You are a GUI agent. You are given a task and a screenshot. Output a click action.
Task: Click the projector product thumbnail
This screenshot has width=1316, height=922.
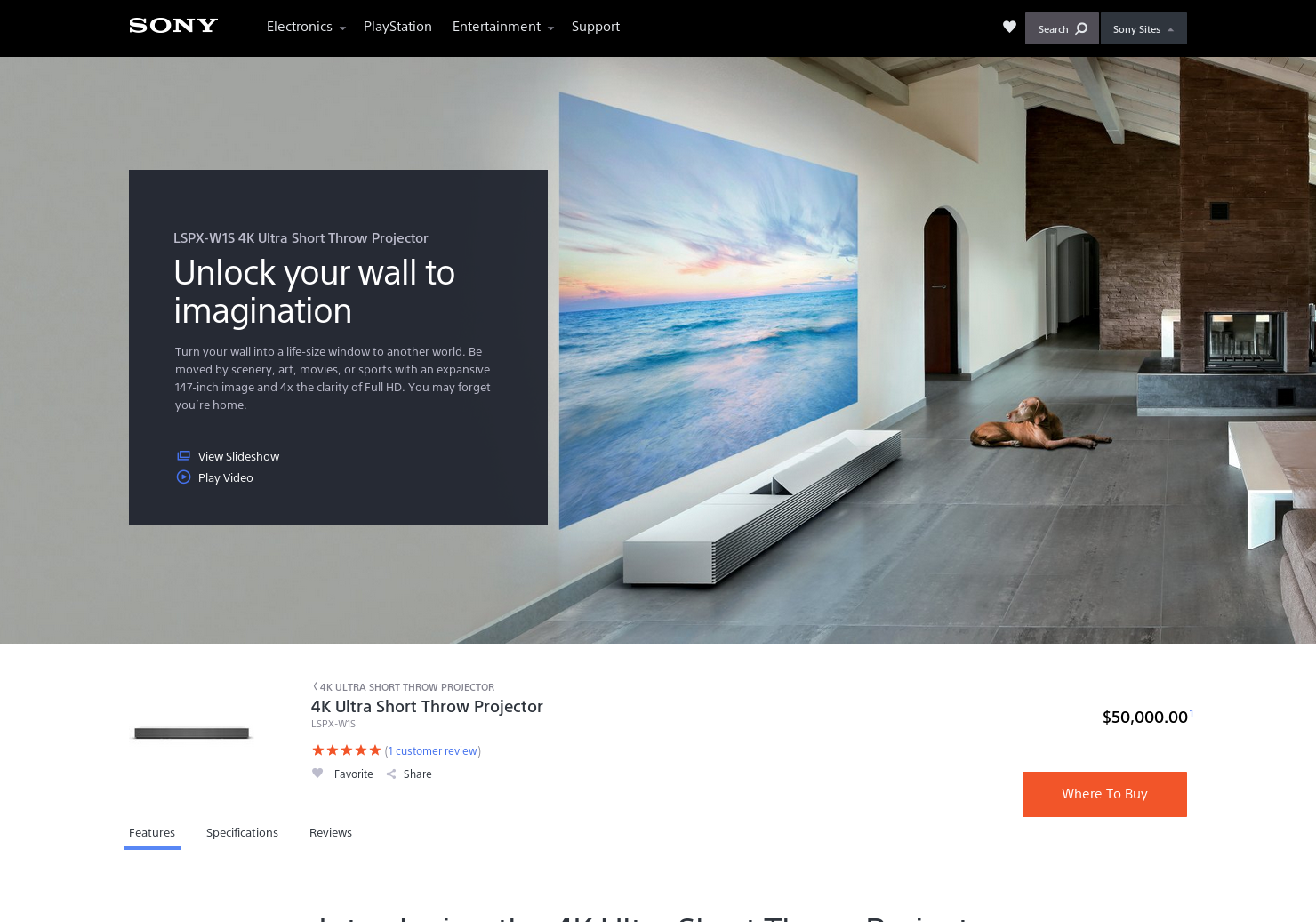click(192, 734)
